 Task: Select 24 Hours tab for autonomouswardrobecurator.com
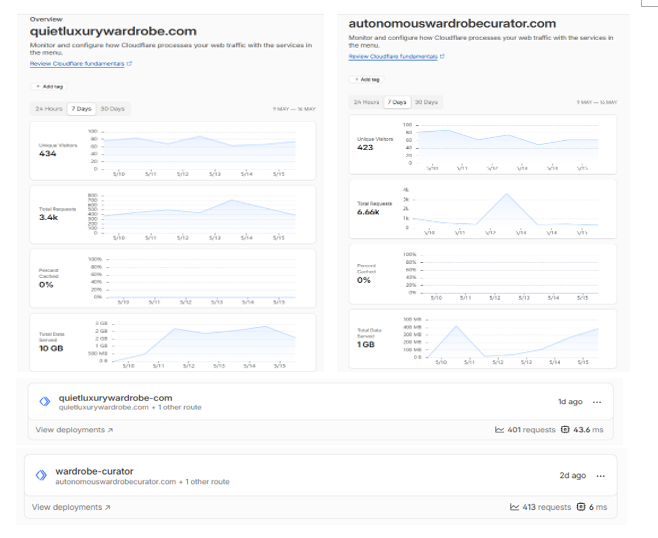pyautogui.click(x=366, y=102)
